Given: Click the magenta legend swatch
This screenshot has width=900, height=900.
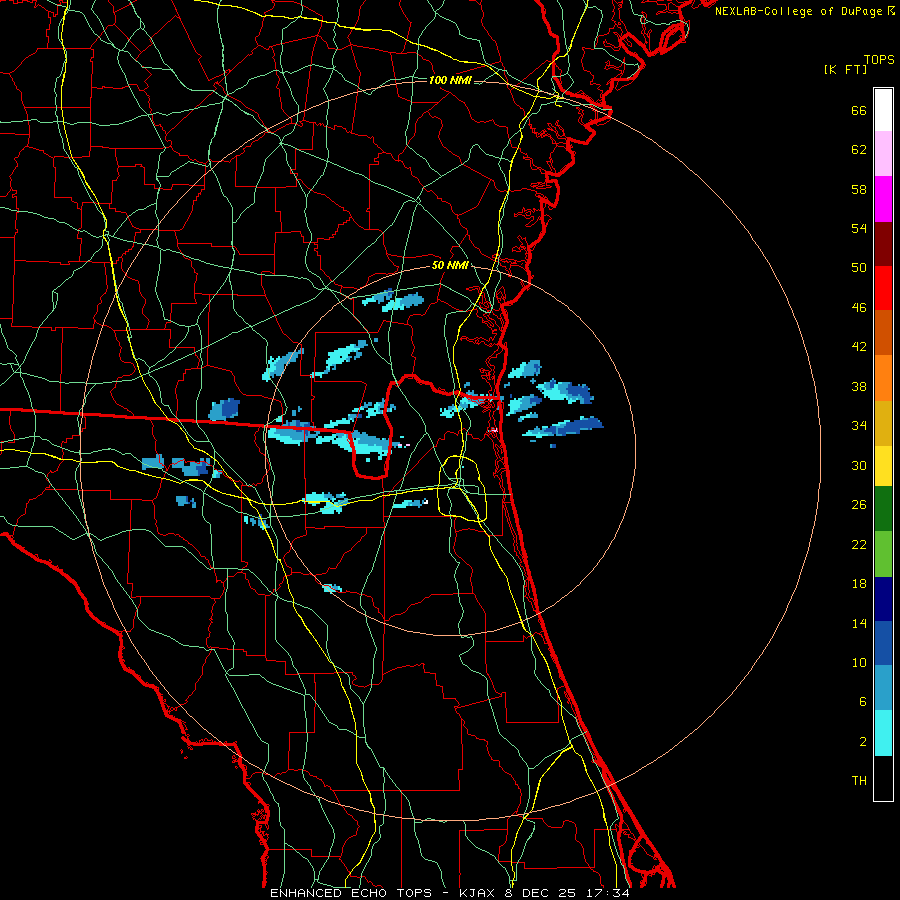Looking at the screenshot, I should coord(883,199).
